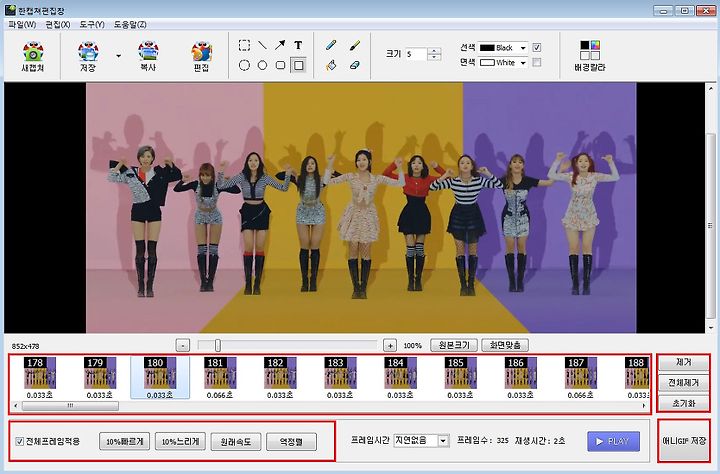Select frame thumbnail 183

340,377
